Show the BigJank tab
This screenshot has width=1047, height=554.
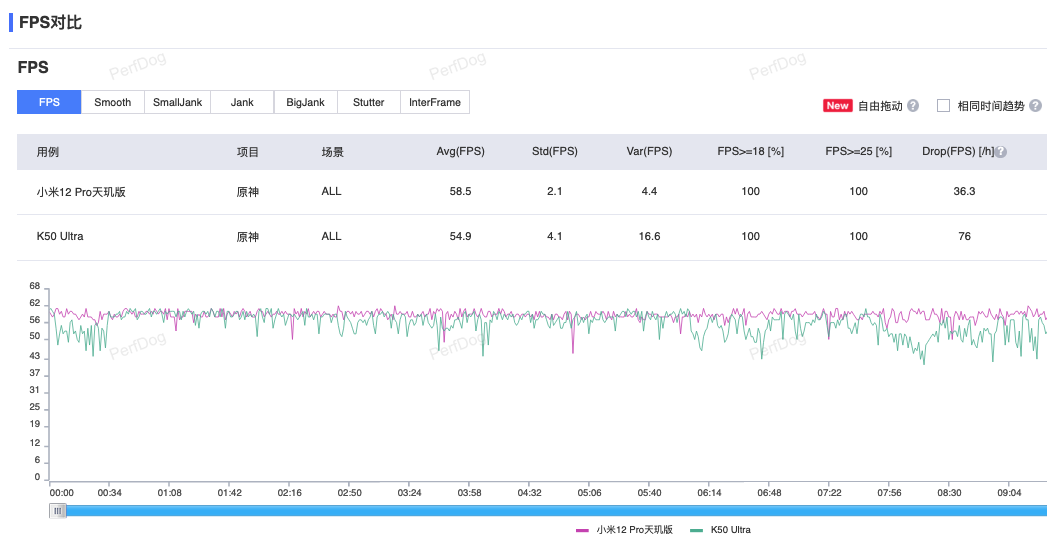(305, 102)
